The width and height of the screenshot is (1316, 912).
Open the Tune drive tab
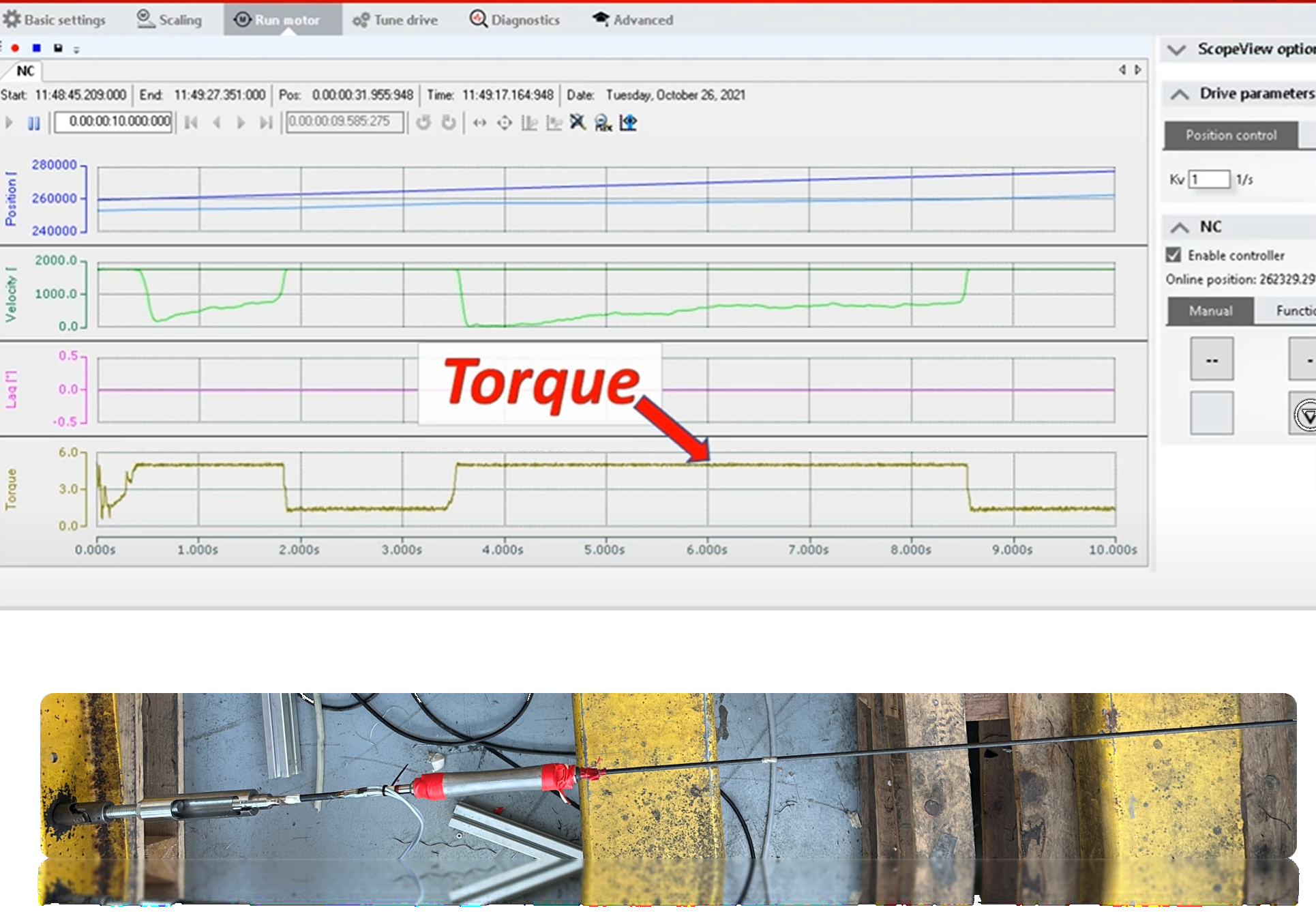tap(395, 20)
